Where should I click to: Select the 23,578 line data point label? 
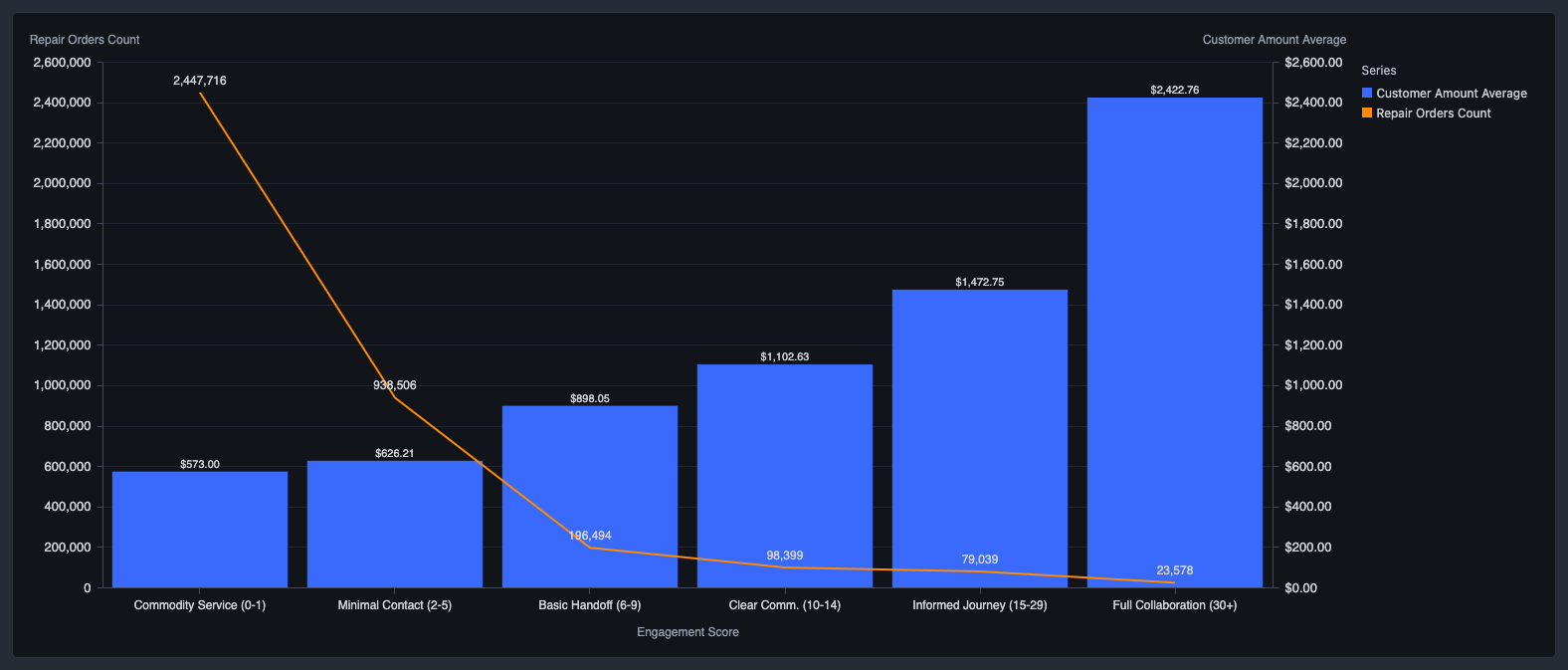pyautogui.click(x=1175, y=570)
